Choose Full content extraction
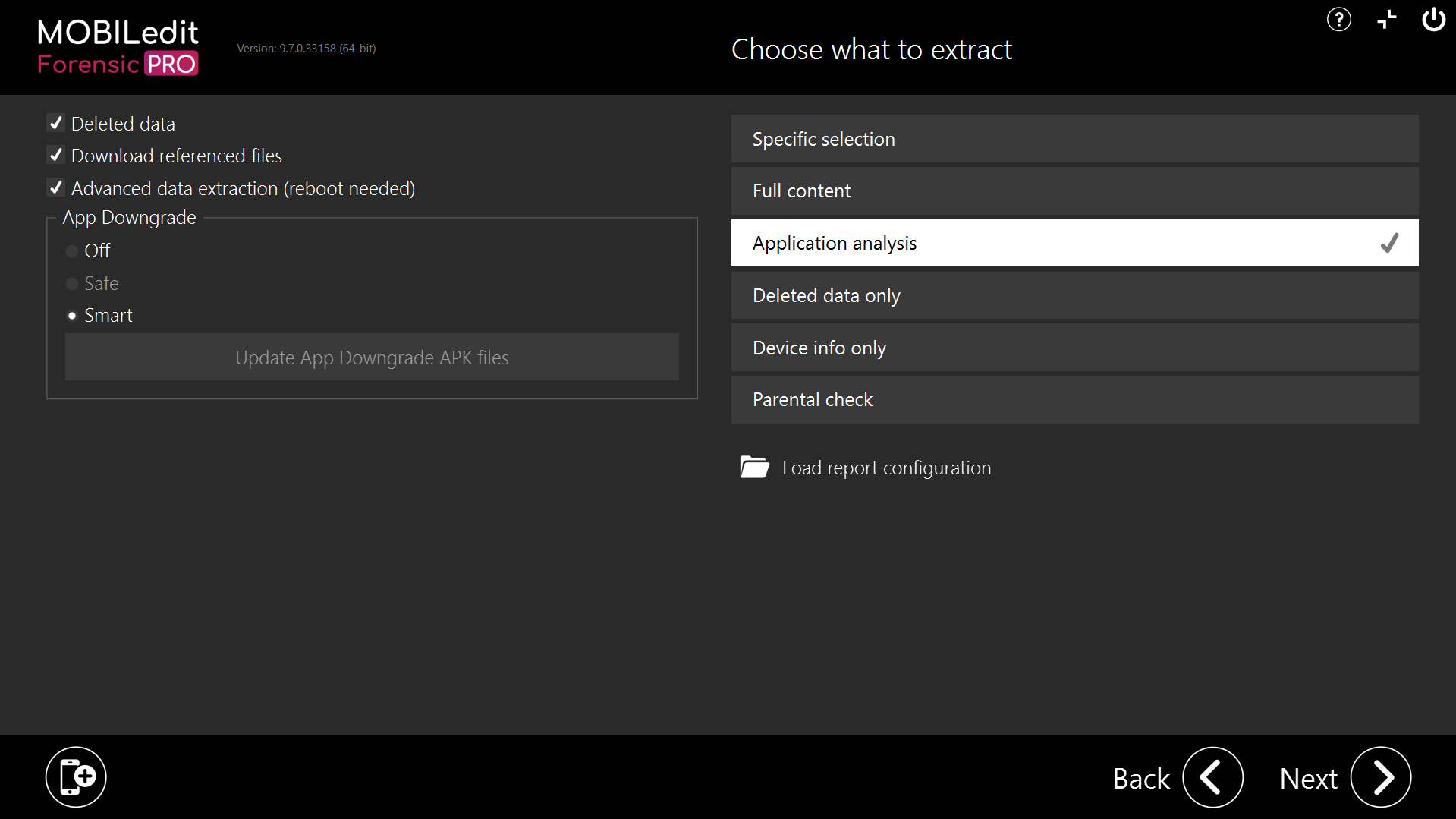This screenshot has height=819, width=1456. [1074, 191]
